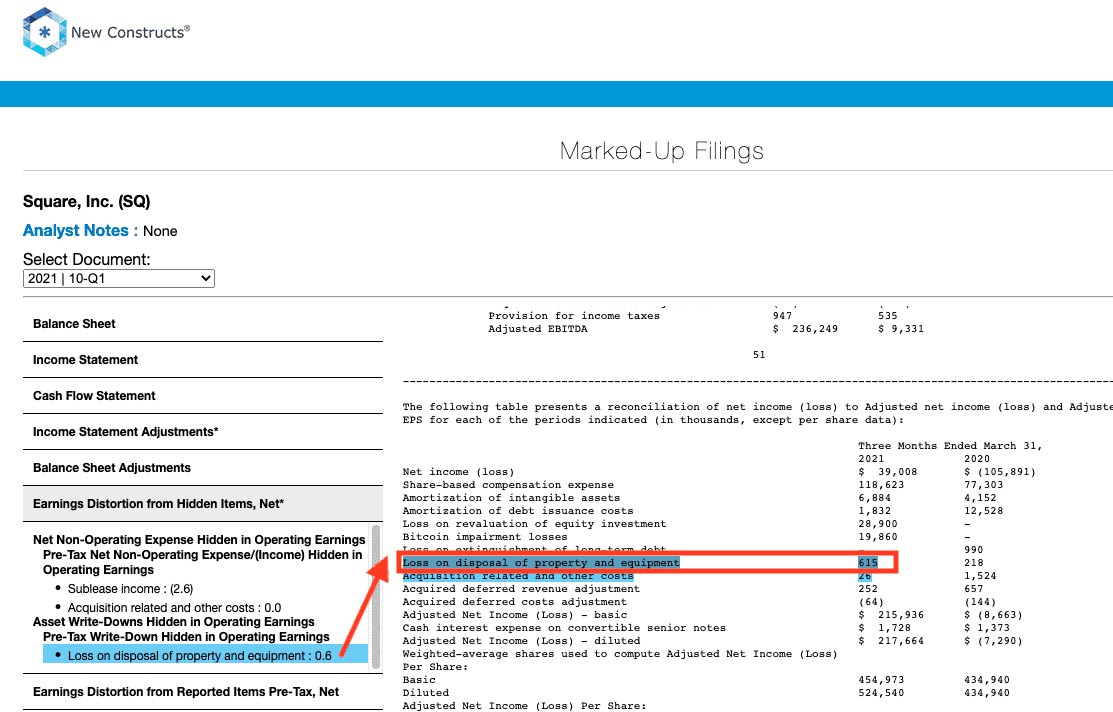Click Asset Write-Downs Hidden in Operating Earnings heading
This screenshot has height=712, width=1113.
173,622
